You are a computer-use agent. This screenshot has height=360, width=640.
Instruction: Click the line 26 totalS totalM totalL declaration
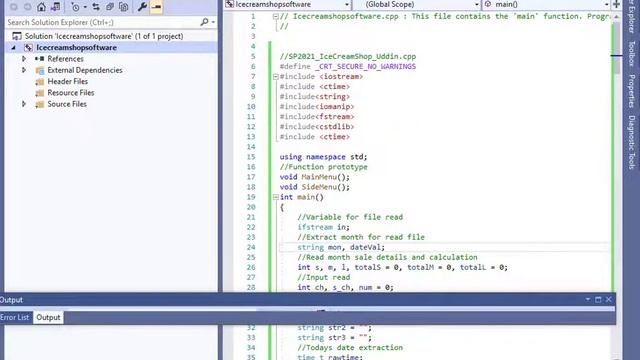pyautogui.click(x=402, y=267)
